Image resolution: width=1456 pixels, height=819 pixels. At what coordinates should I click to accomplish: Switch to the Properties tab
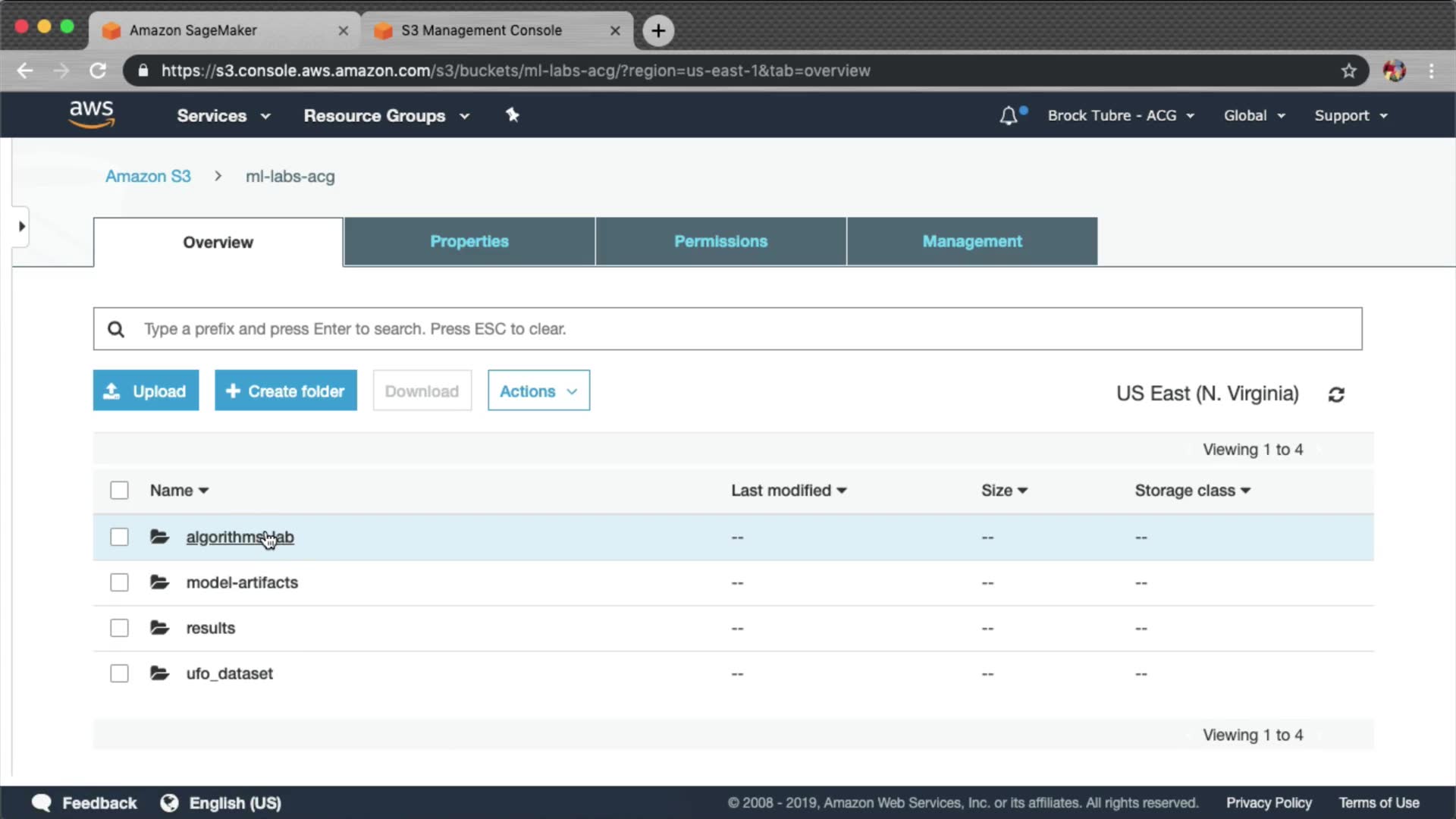pos(469,241)
